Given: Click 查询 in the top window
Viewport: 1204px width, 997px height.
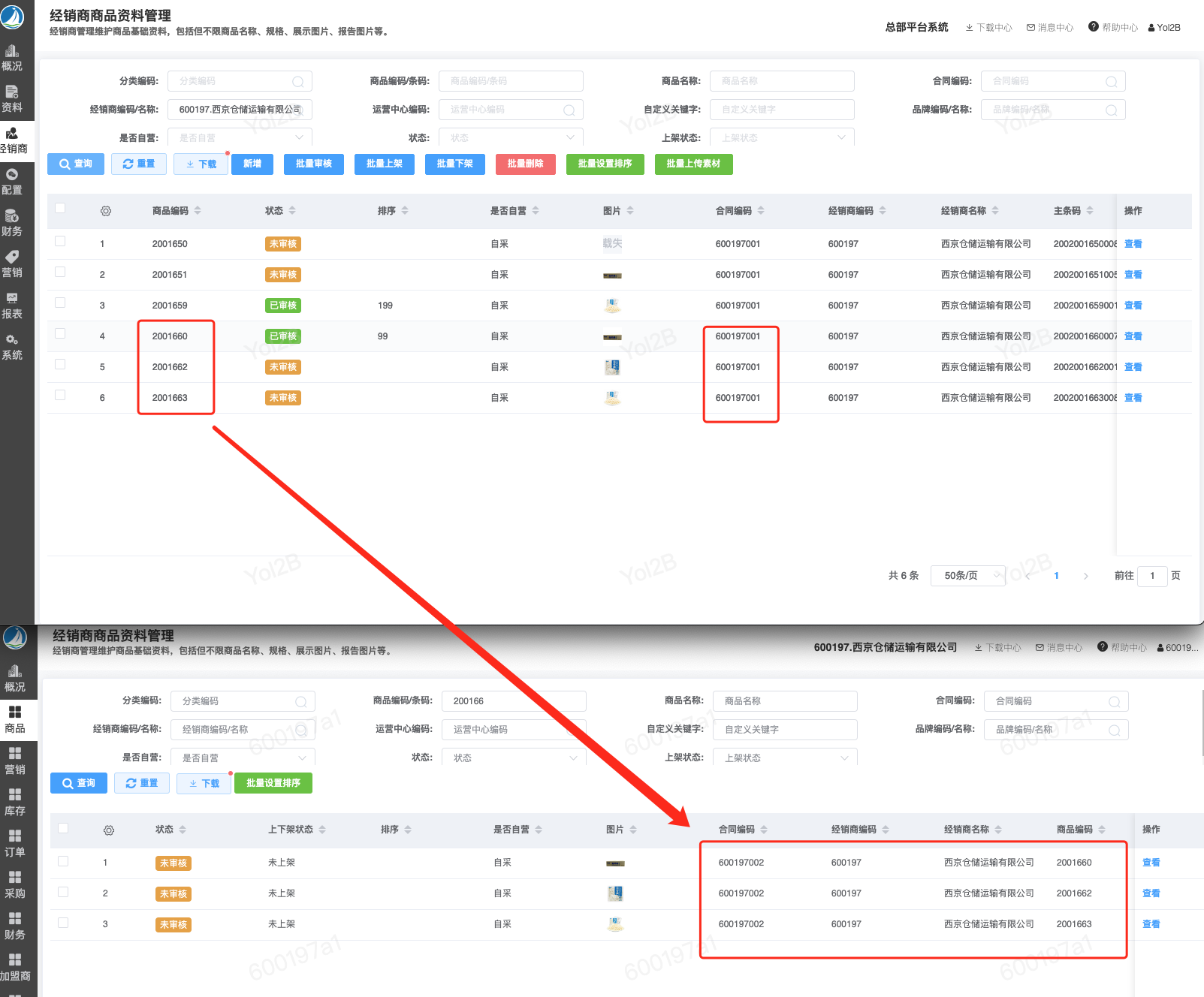Looking at the screenshot, I should point(76,164).
